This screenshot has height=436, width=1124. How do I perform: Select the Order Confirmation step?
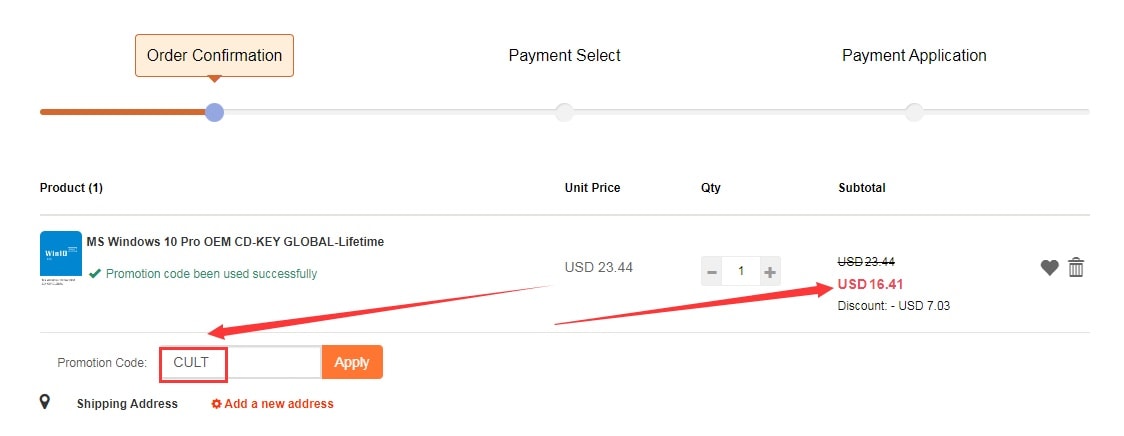214,56
